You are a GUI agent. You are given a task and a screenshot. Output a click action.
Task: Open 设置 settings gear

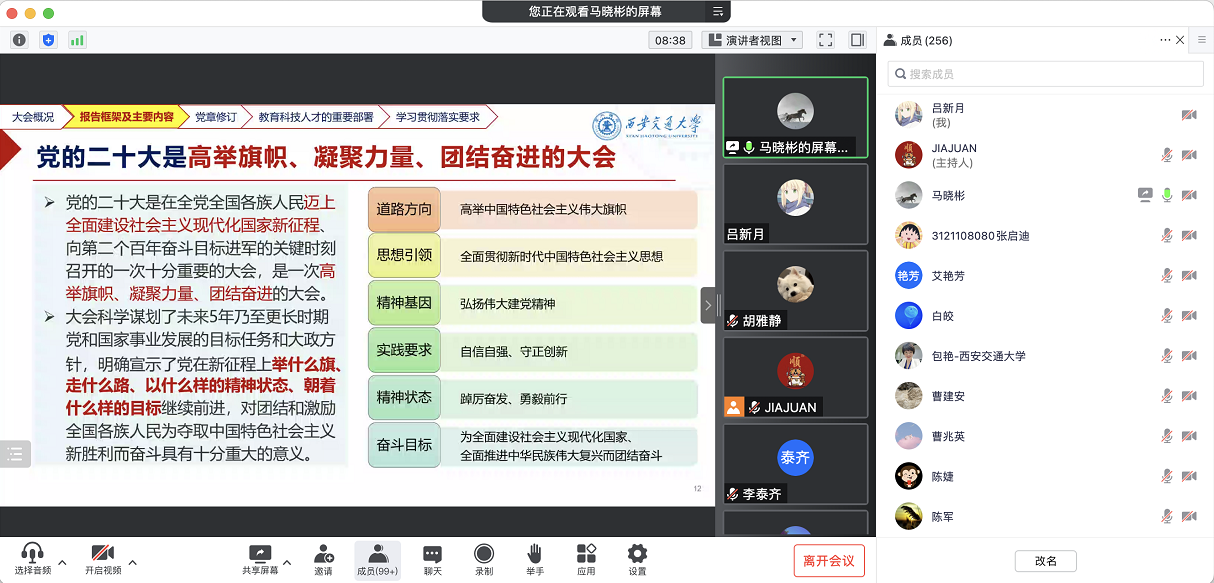pos(637,559)
